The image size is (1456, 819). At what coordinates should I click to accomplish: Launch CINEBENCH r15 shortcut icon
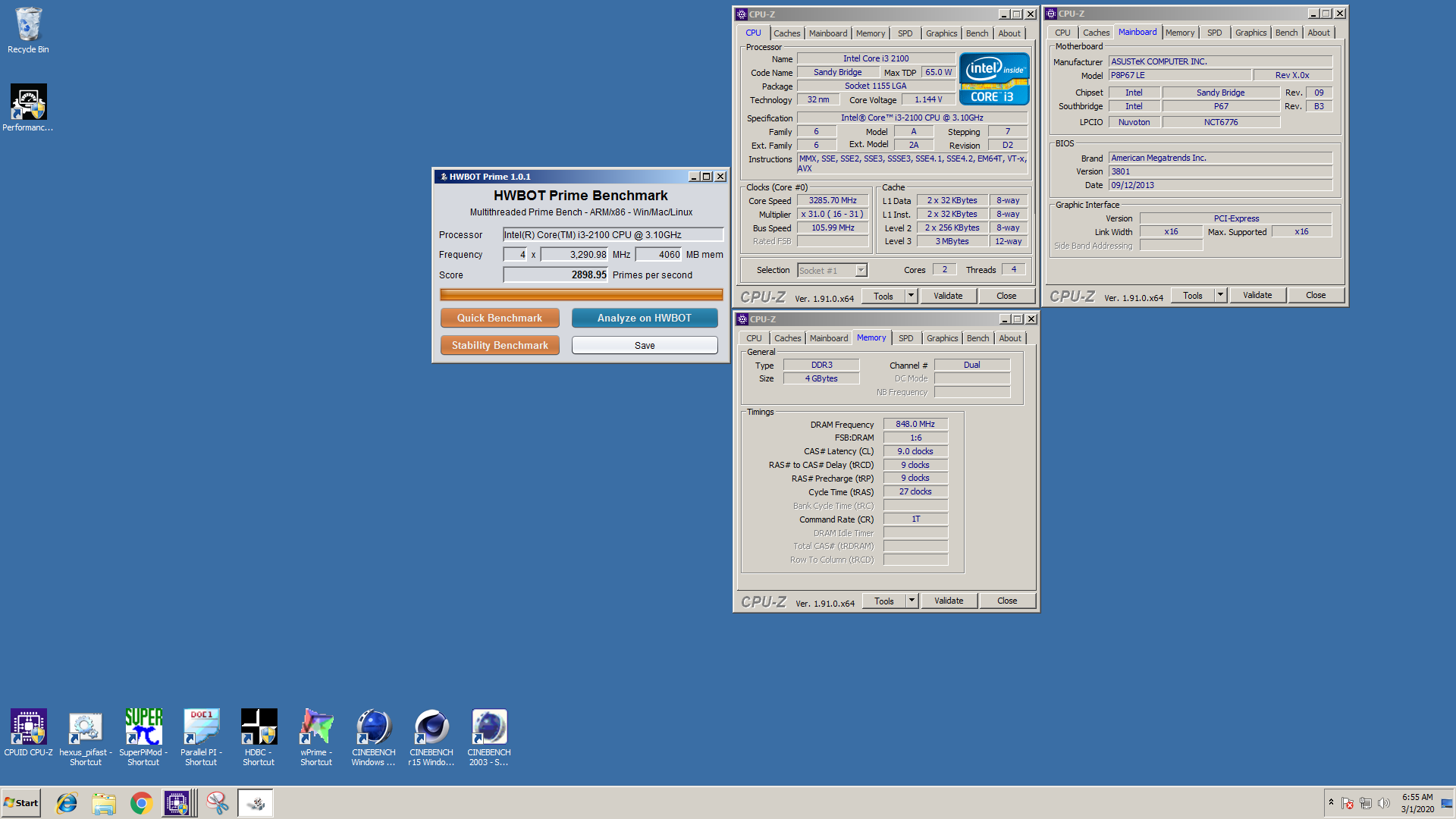click(431, 737)
